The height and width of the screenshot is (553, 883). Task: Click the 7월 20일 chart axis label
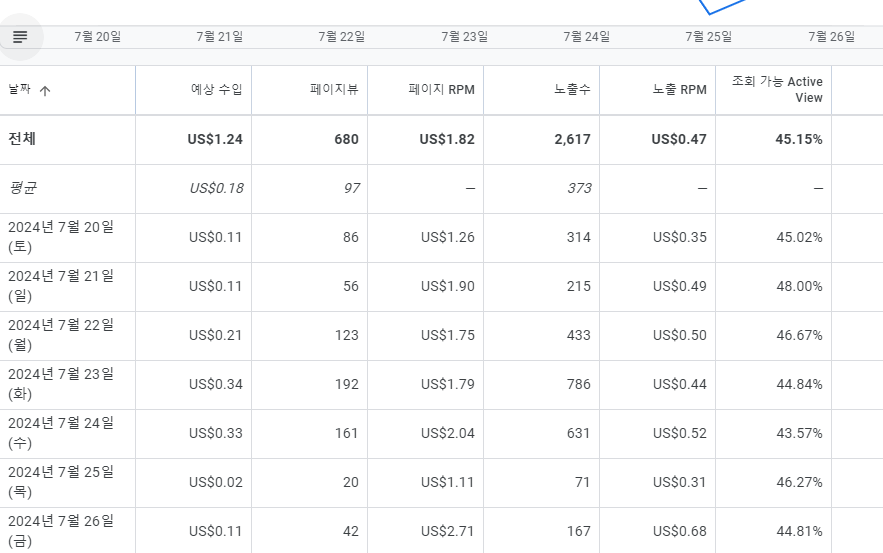pyautogui.click(x=97, y=37)
